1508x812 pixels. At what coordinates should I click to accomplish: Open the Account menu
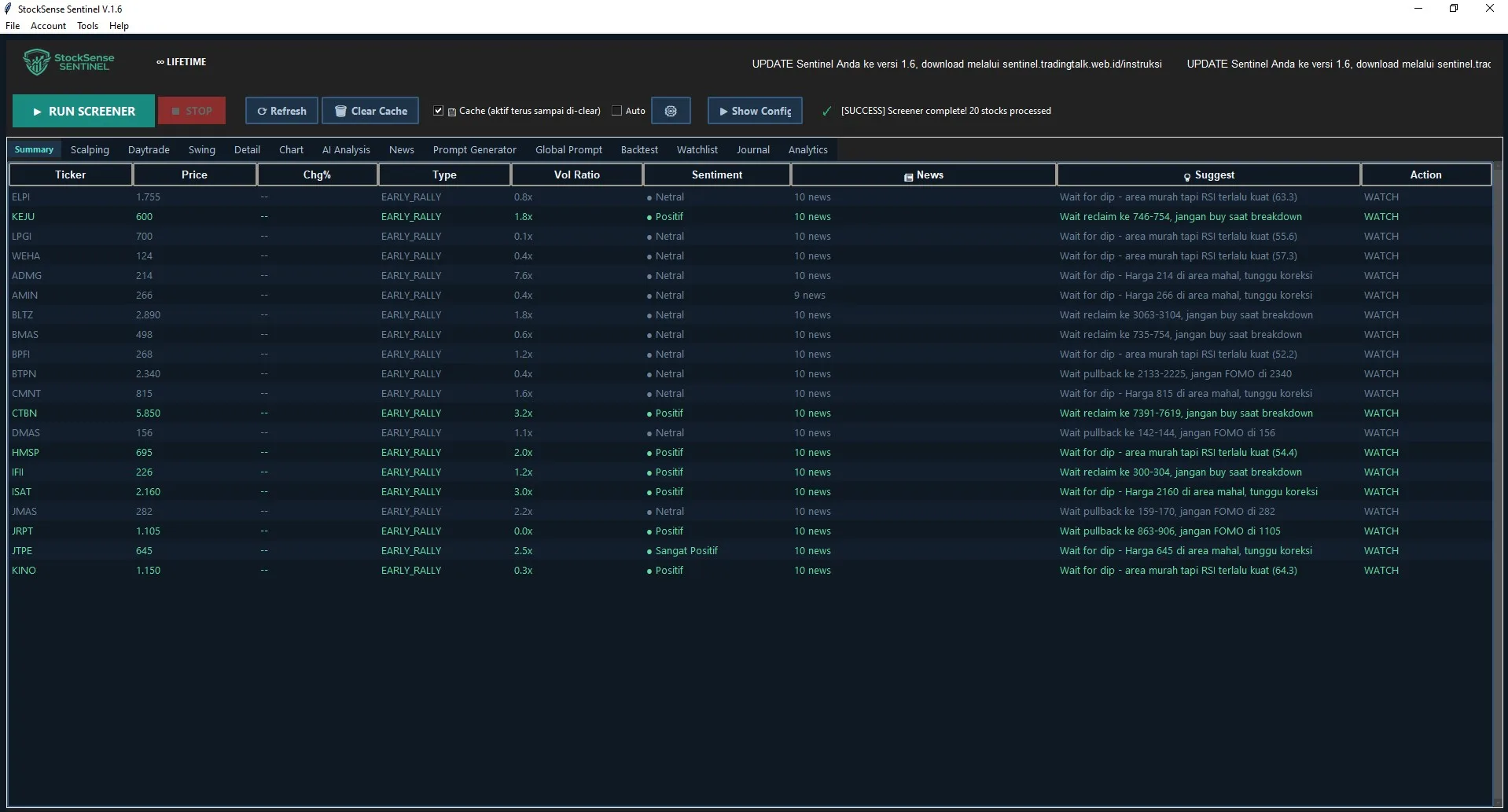(x=48, y=26)
